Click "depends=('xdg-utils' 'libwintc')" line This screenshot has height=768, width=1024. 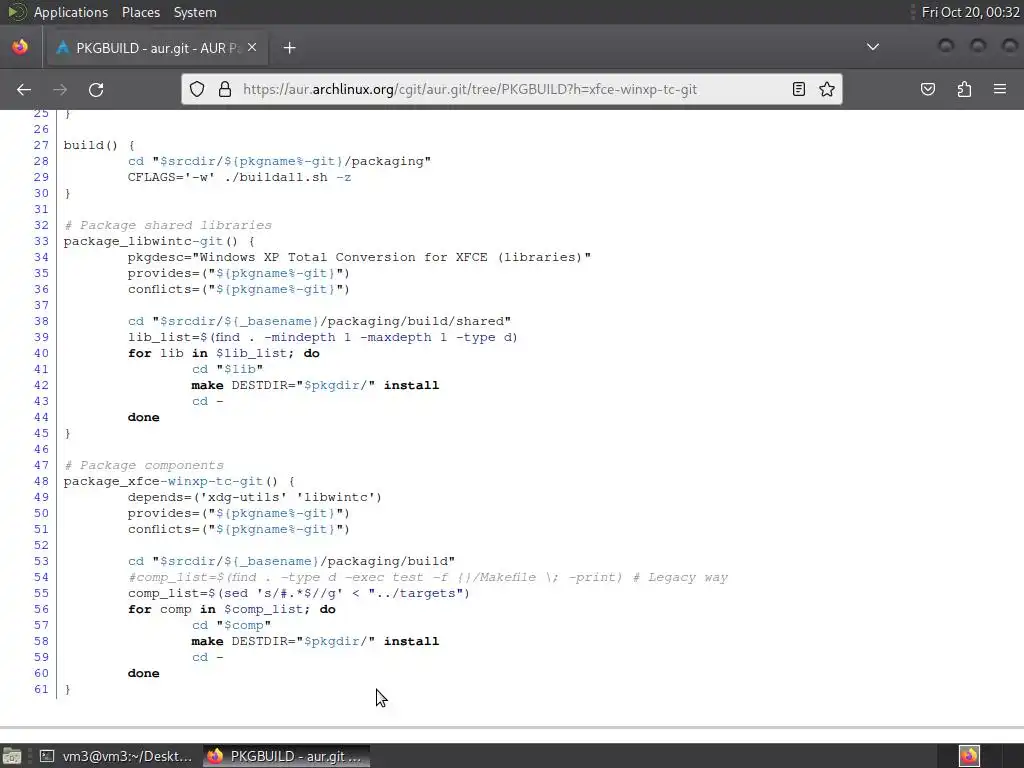point(255,497)
